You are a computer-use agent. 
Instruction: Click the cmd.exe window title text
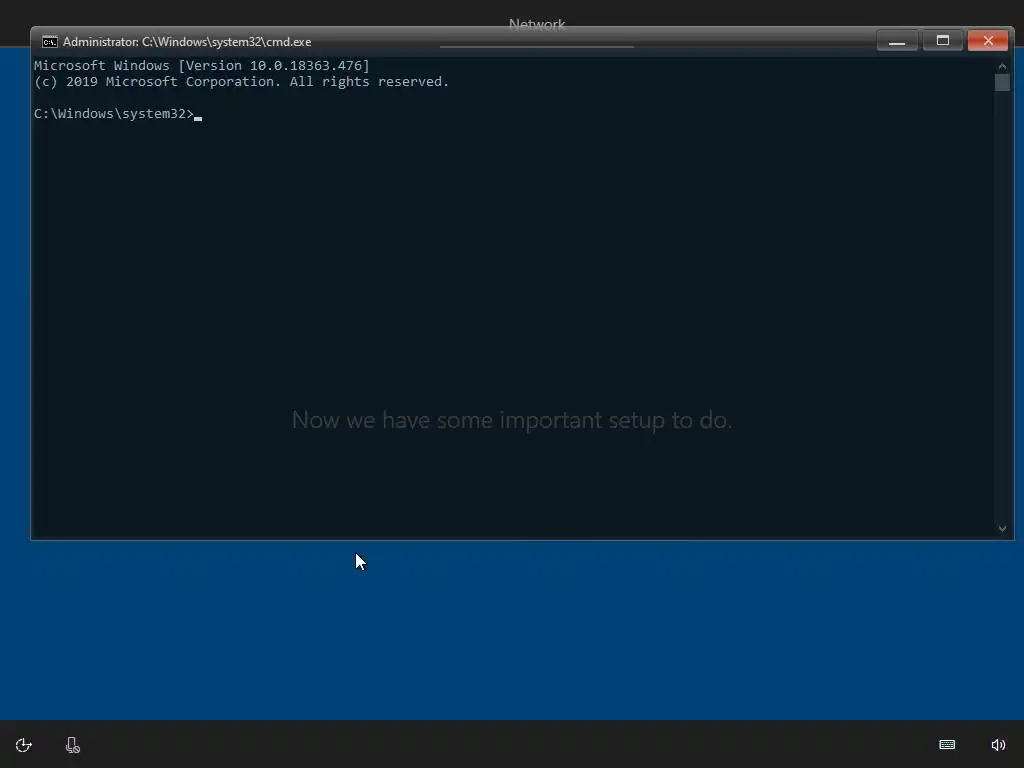click(187, 42)
